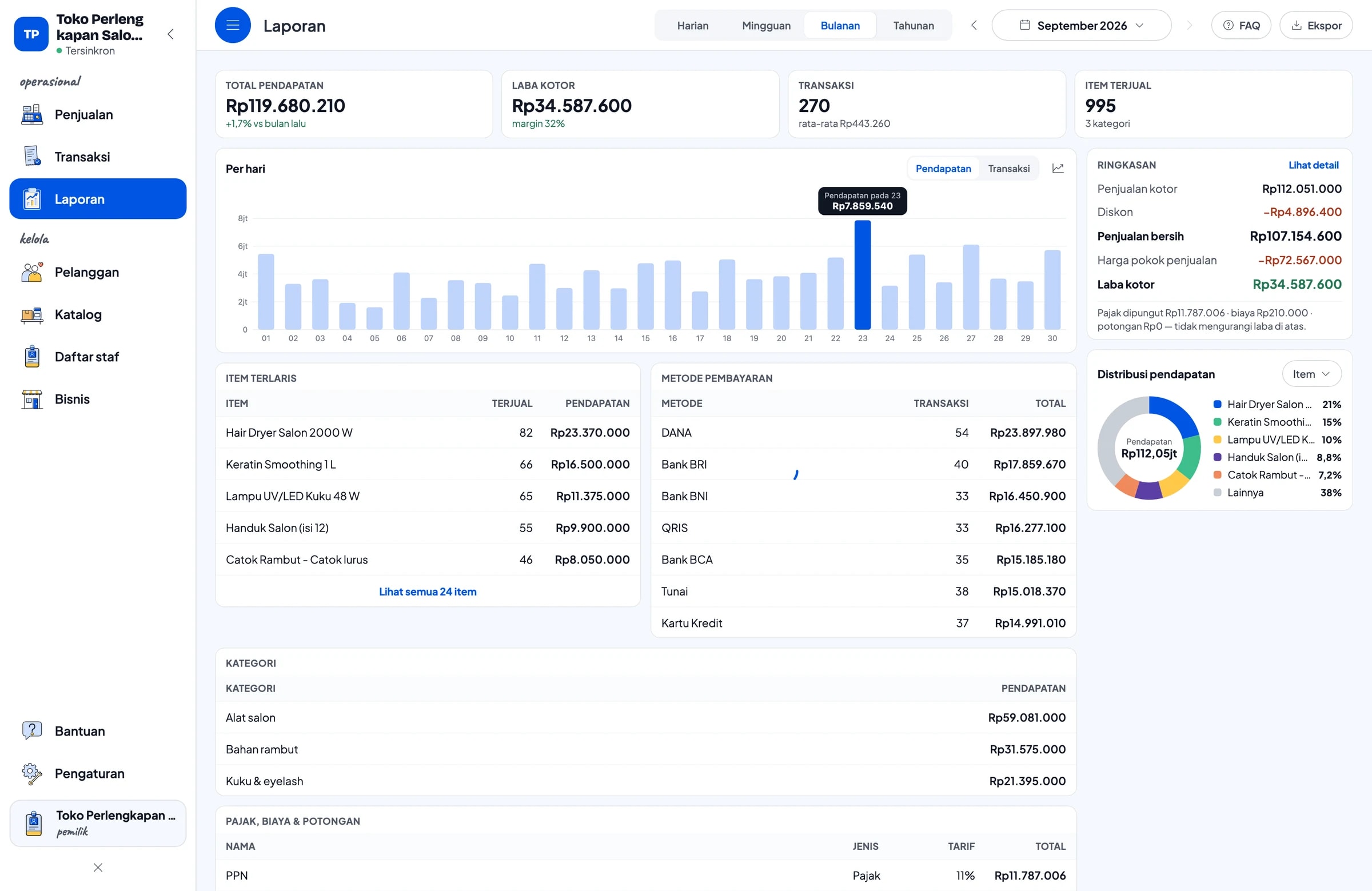Click the FAQ button
This screenshot has height=891, width=1372.
pyautogui.click(x=1241, y=25)
